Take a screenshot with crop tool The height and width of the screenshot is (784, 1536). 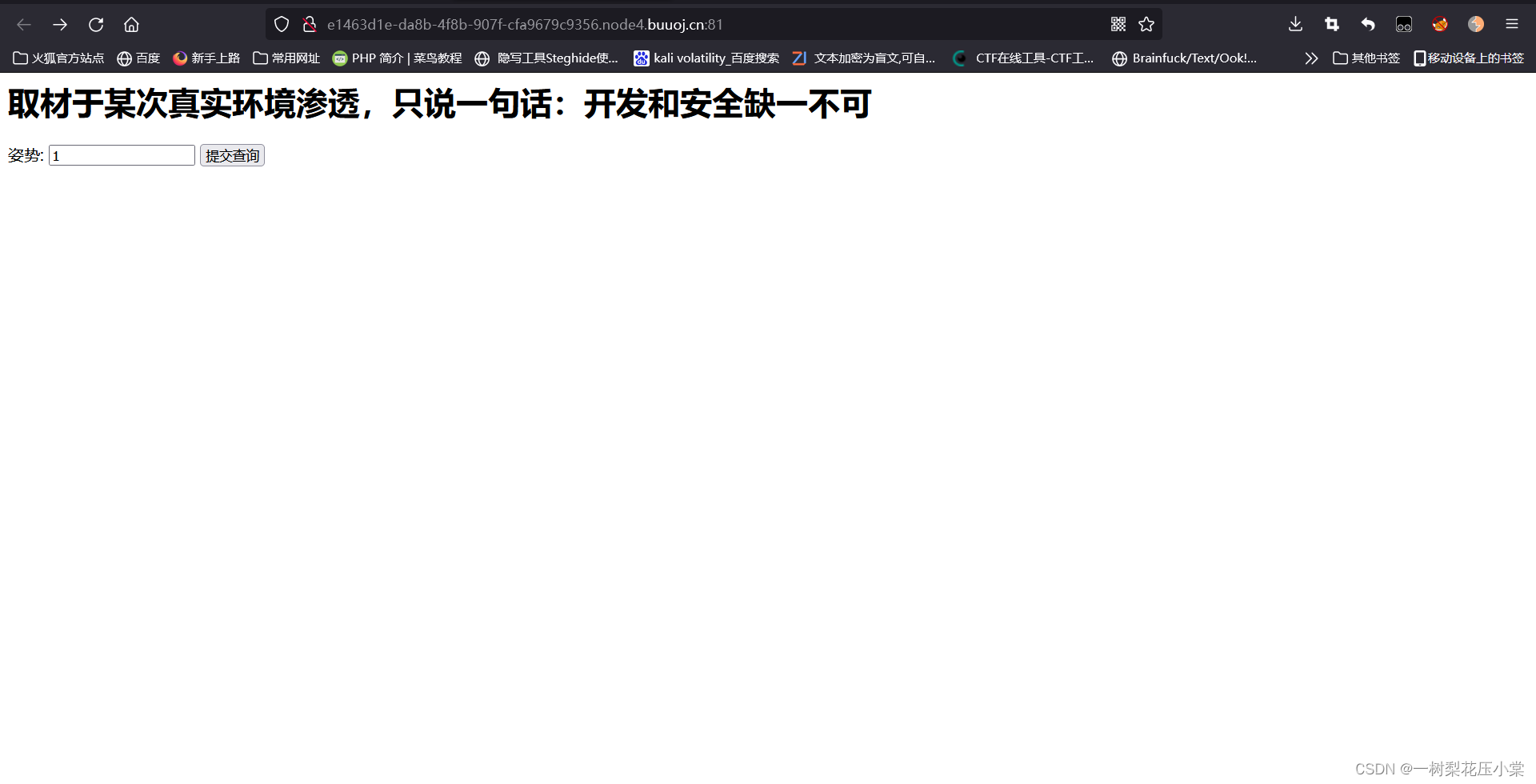1332,25
